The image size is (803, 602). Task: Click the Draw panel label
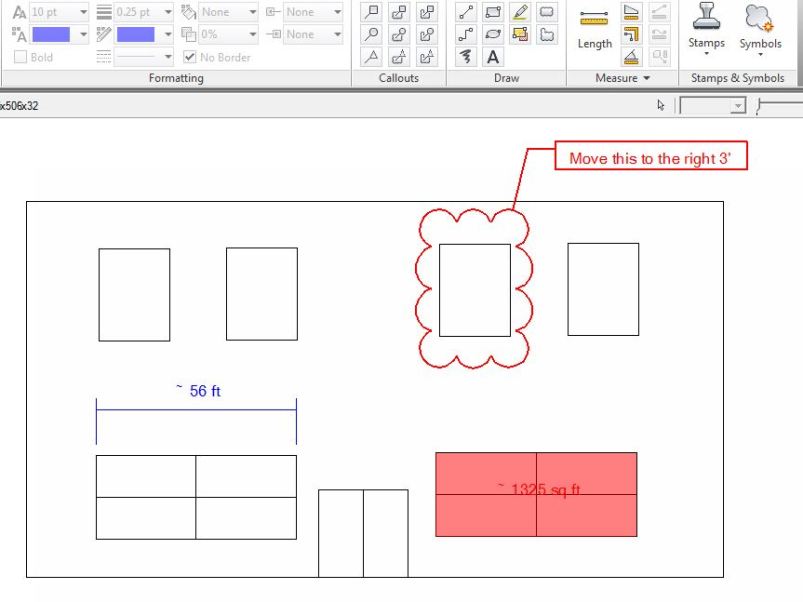(x=506, y=78)
